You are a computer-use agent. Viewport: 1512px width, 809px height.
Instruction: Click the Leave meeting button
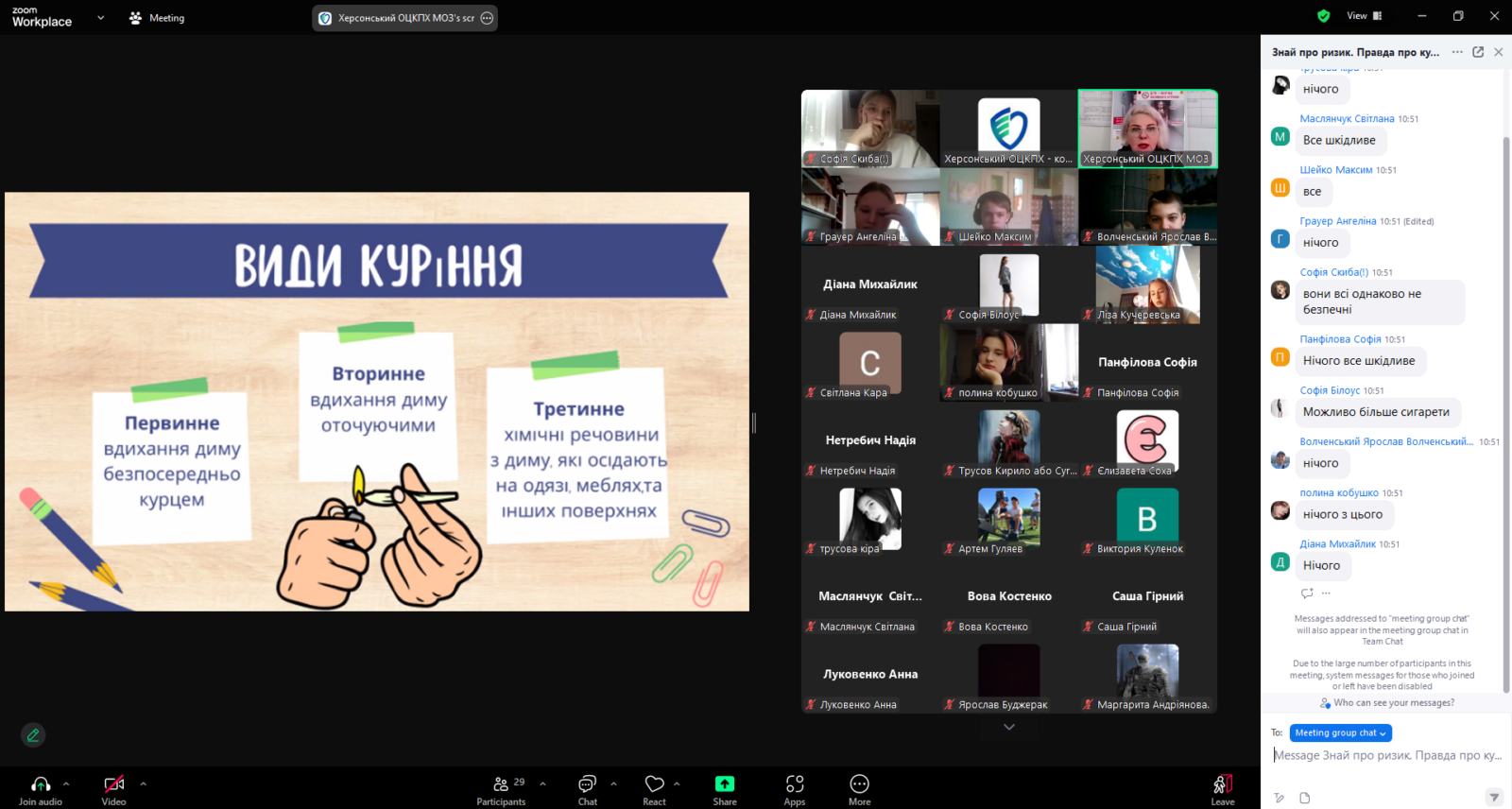click(x=1222, y=788)
